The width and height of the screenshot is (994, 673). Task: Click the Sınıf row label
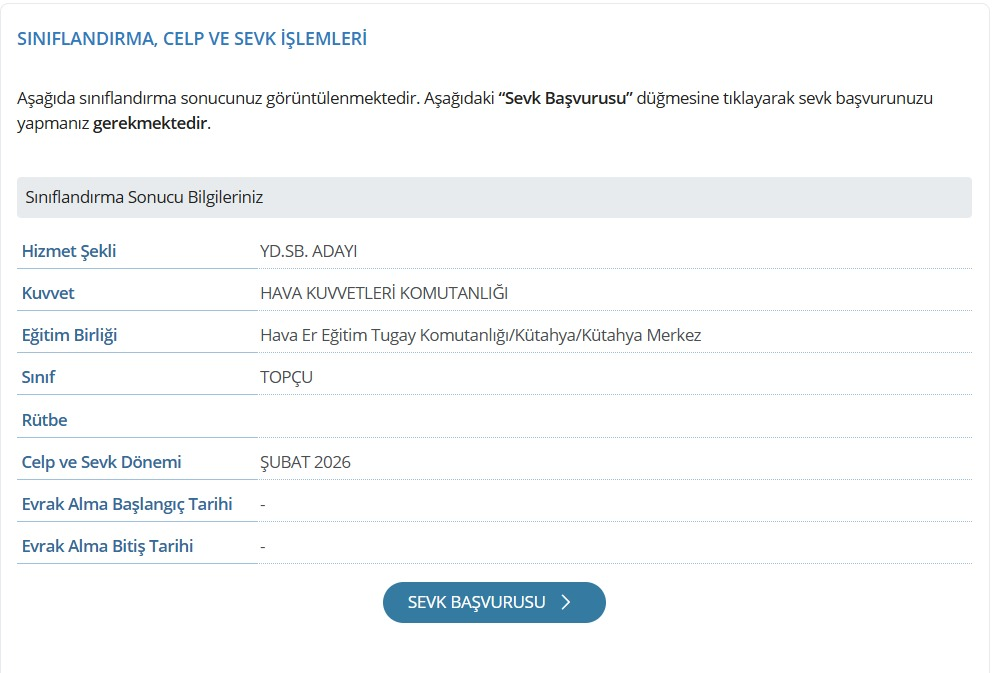point(38,377)
